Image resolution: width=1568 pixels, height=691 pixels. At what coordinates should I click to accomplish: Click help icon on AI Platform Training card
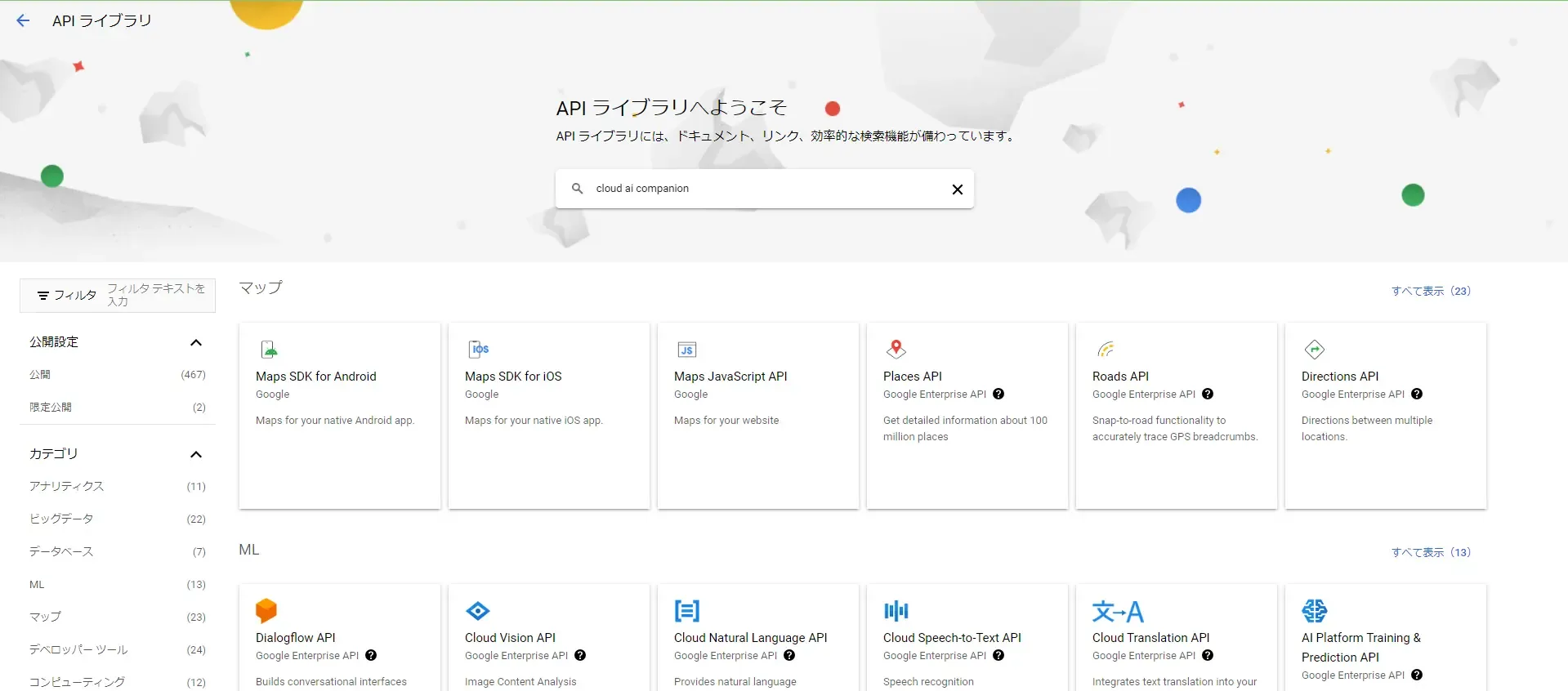coord(1417,675)
